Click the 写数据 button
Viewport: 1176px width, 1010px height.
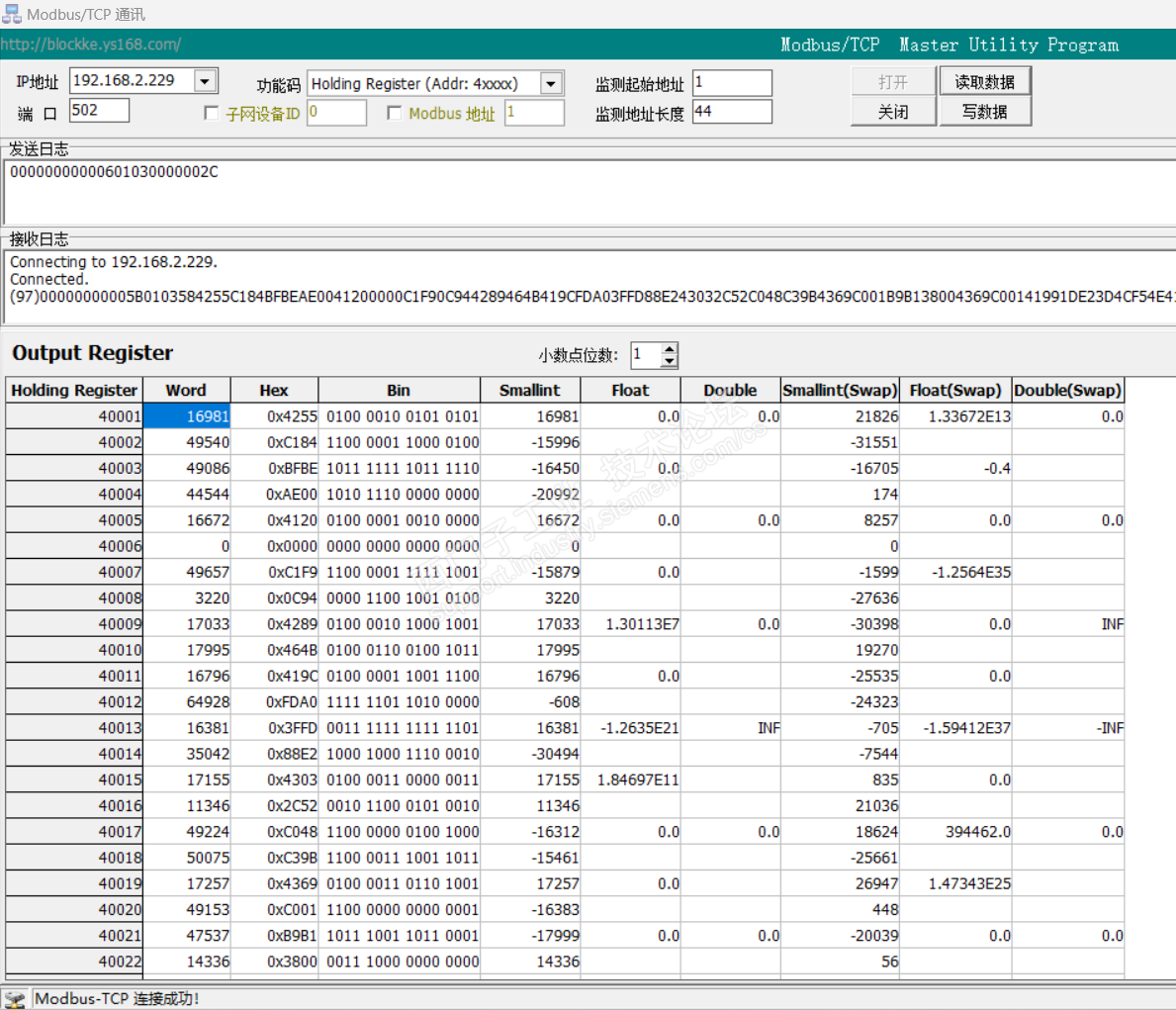tap(984, 112)
